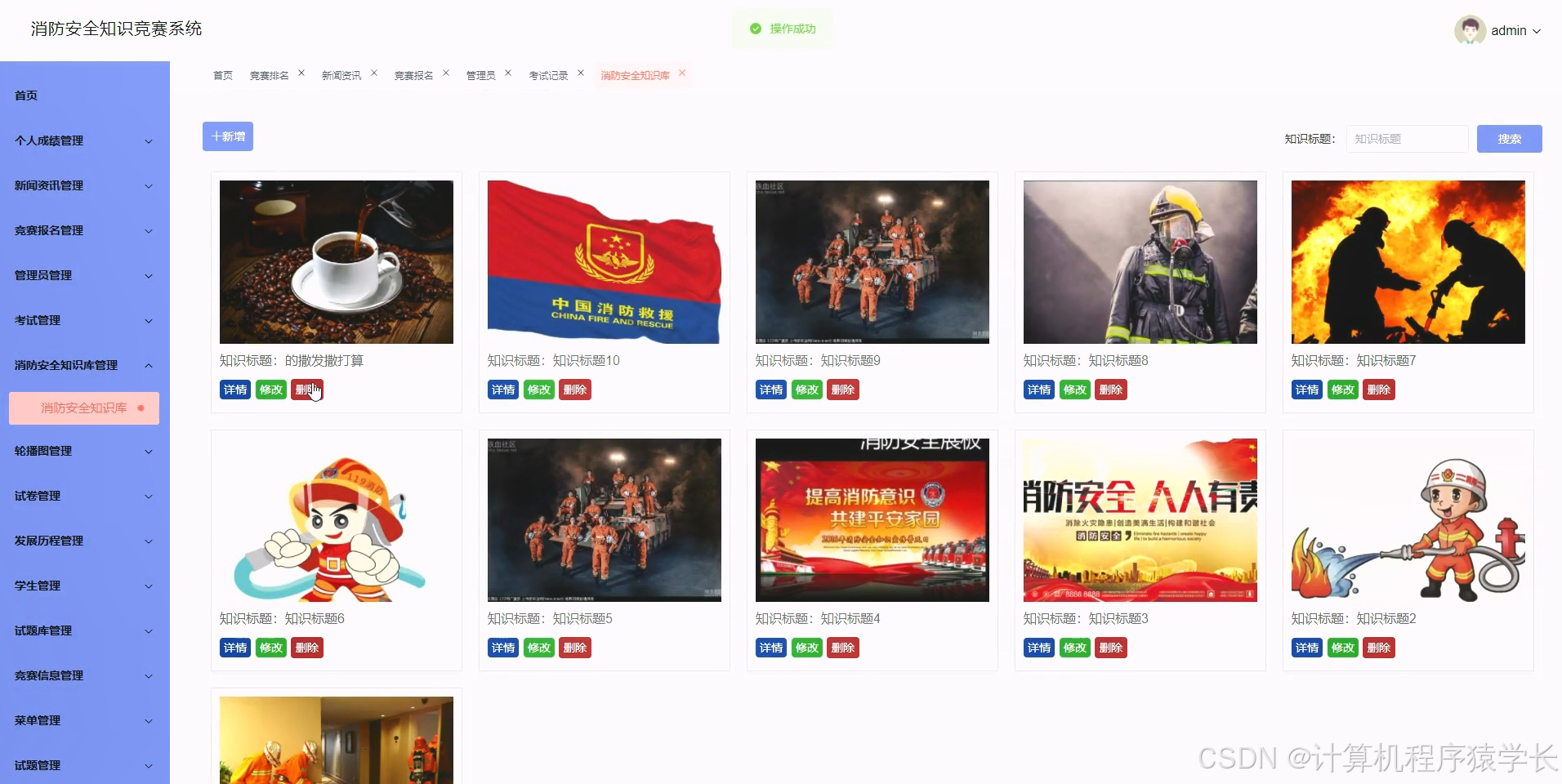Expand 试题管理 sidebar menu
1562x784 pixels.
(85, 765)
